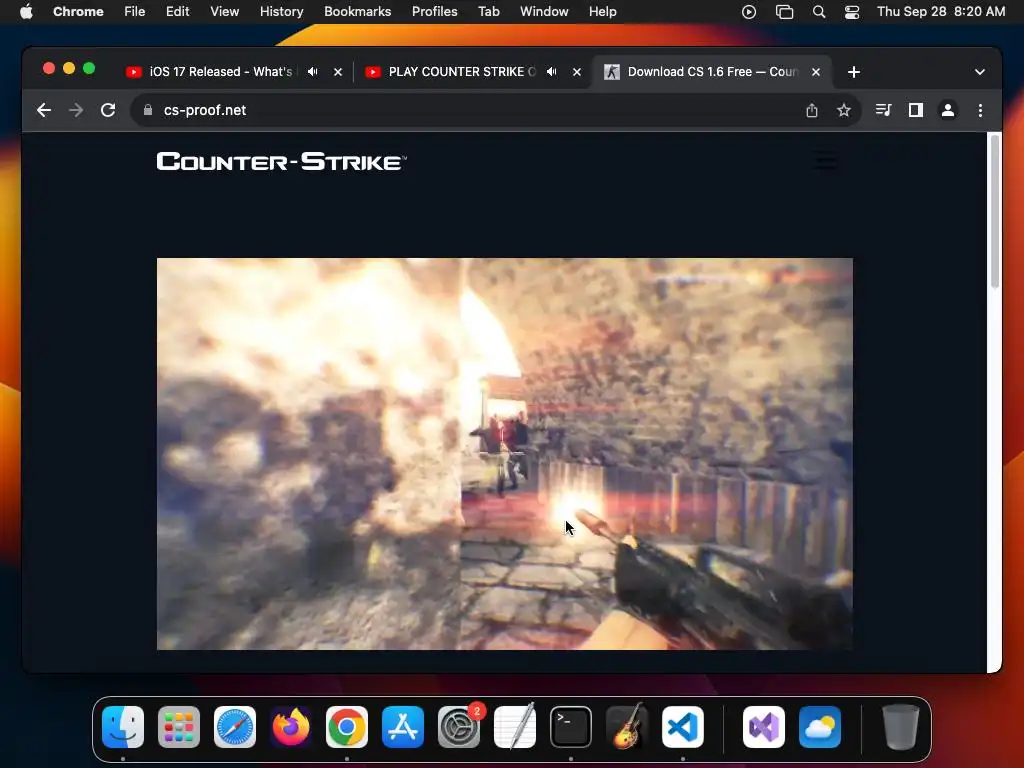Viewport: 1024px width, 768px height.
Task: Open Chrome three-dot menu
Action: [x=980, y=110]
